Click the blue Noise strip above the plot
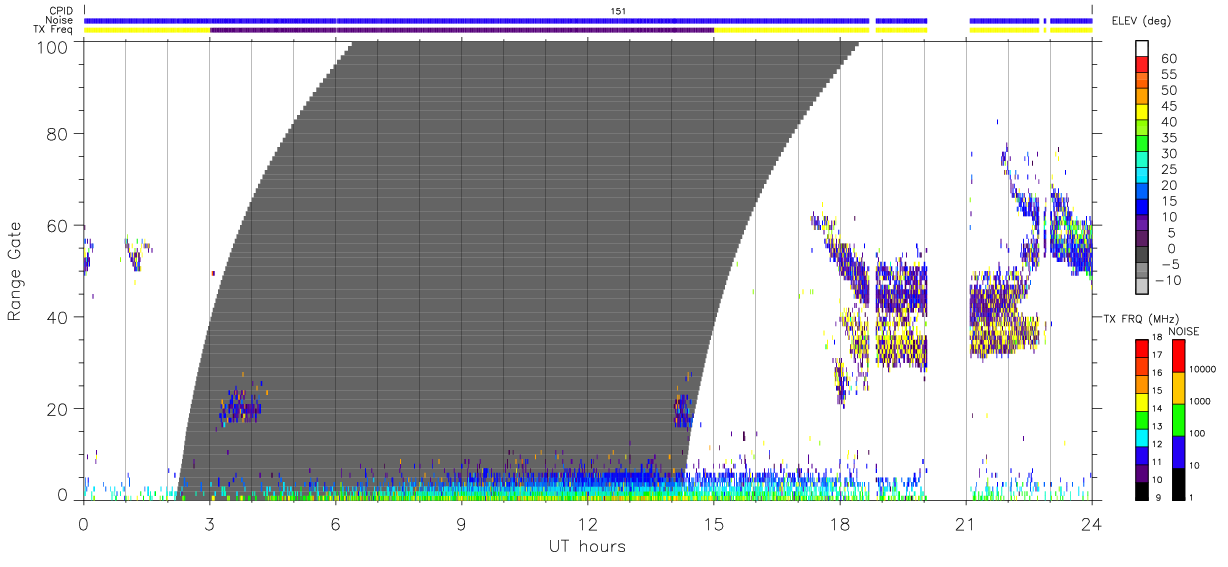 pyautogui.click(x=476, y=20)
